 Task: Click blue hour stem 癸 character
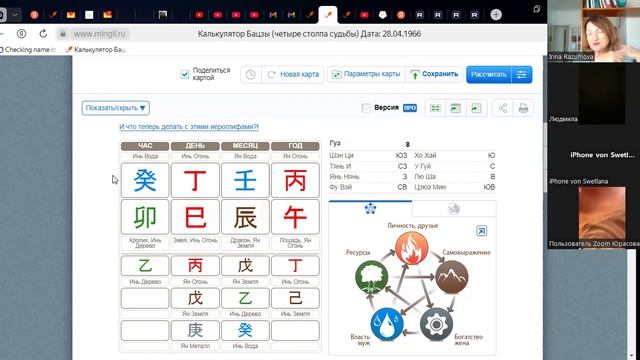point(145,180)
